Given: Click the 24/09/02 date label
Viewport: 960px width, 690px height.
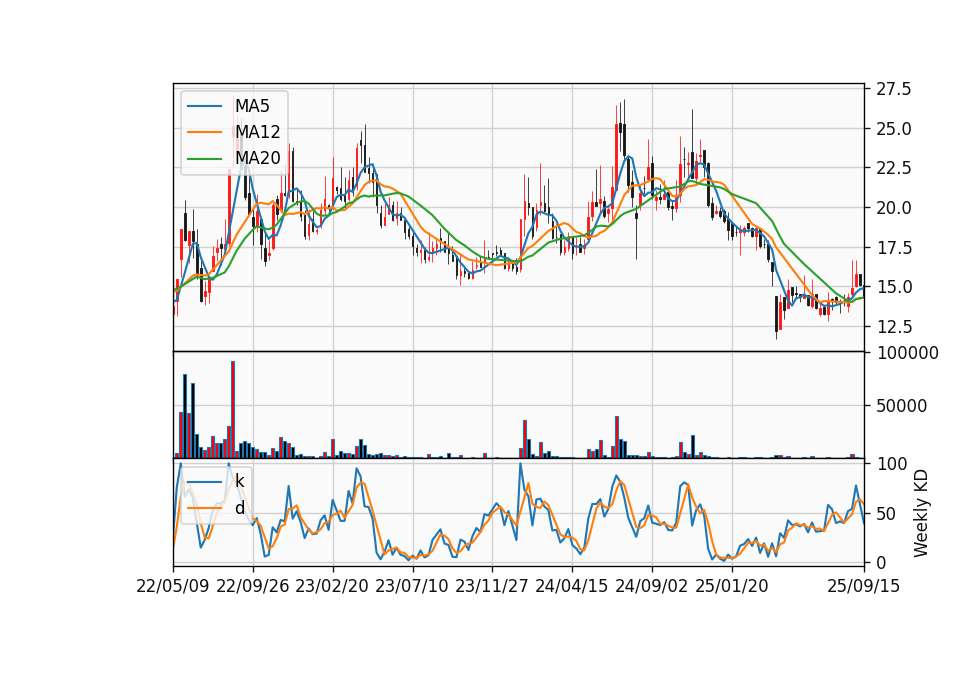Looking at the screenshot, I should click(x=651, y=586).
